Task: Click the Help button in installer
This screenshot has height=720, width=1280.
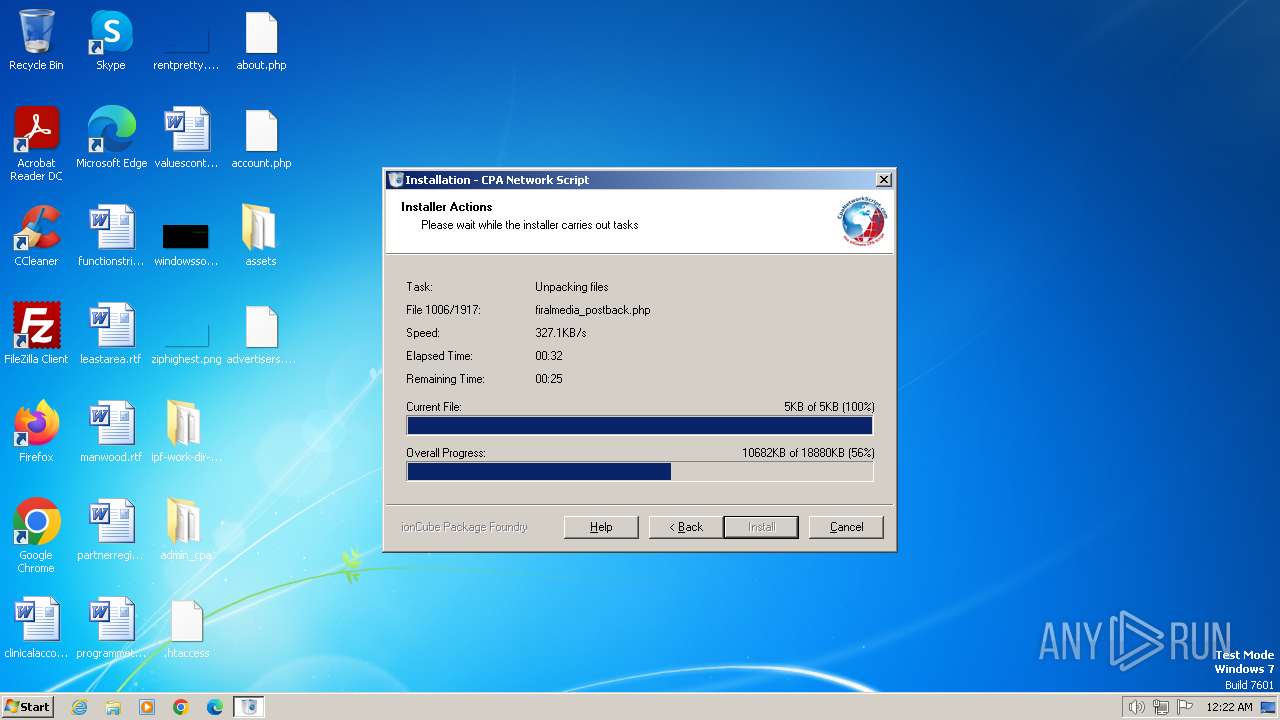Action: click(x=601, y=527)
